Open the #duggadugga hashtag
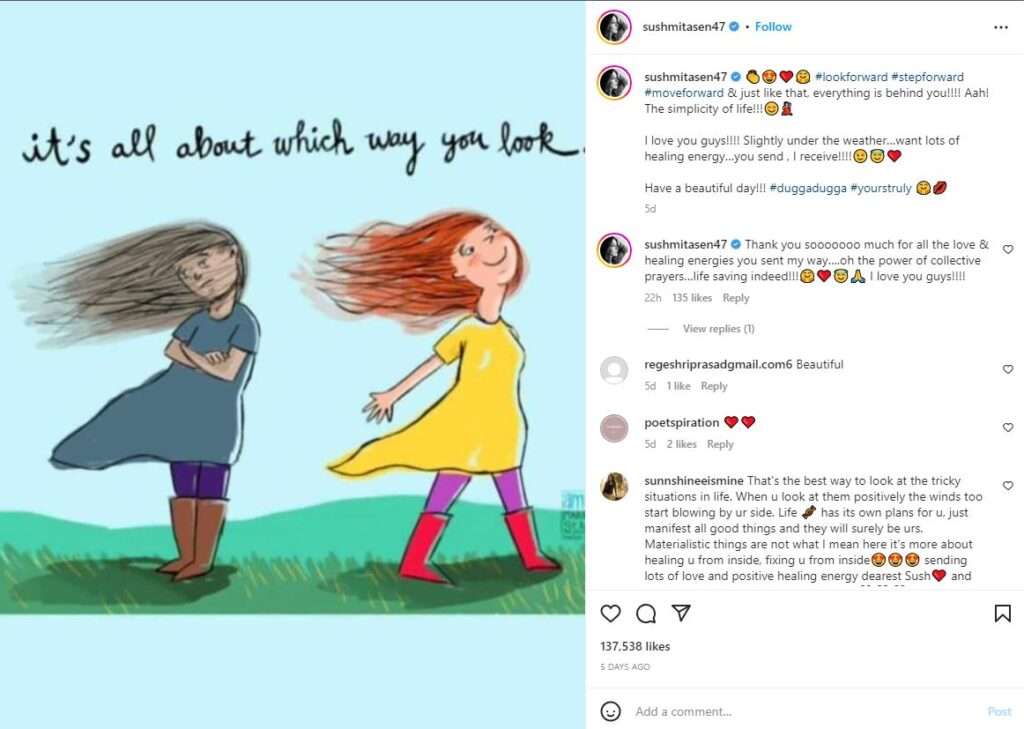This screenshot has width=1024, height=729. pyautogui.click(x=808, y=188)
